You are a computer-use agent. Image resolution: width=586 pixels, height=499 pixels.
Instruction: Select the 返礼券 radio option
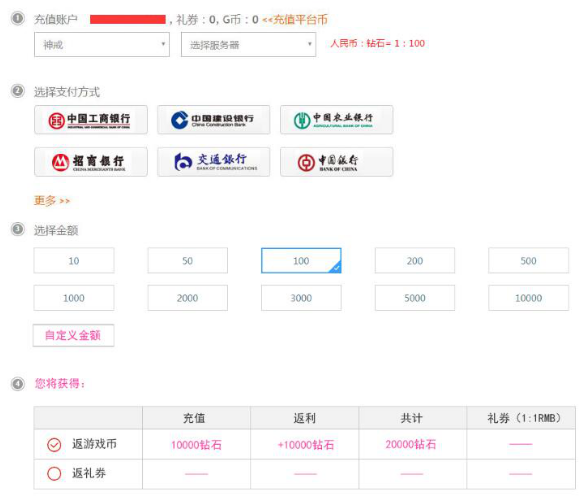(x=54, y=474)
